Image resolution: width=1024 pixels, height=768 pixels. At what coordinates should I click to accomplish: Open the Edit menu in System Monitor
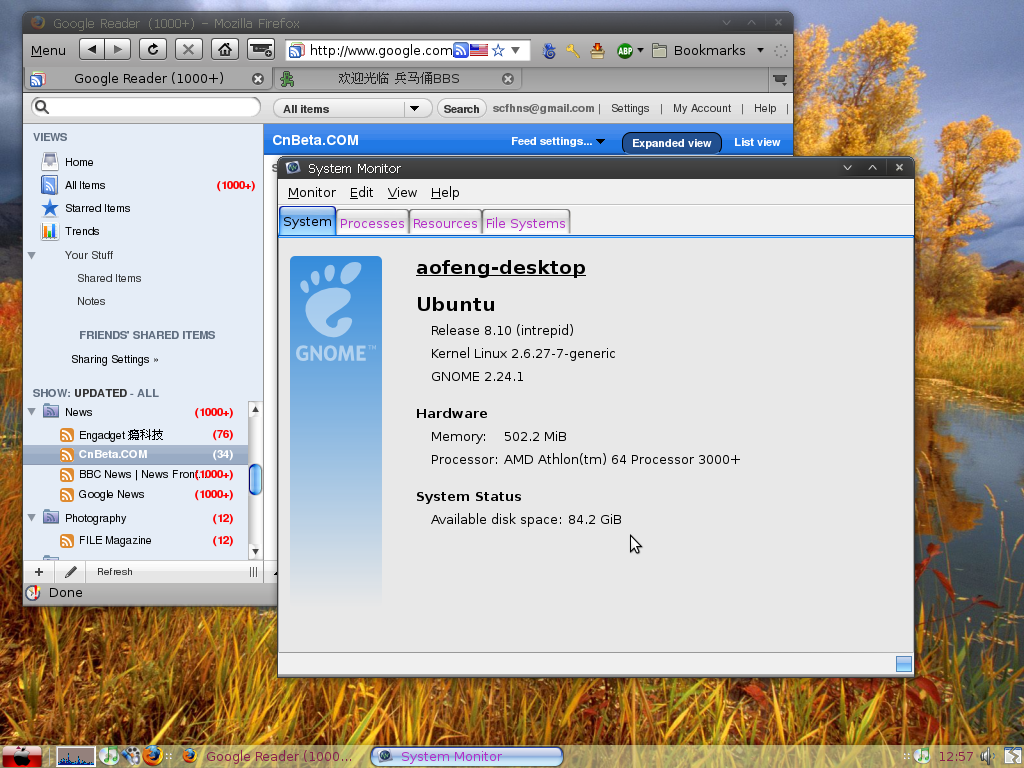(x=361, y=193)
